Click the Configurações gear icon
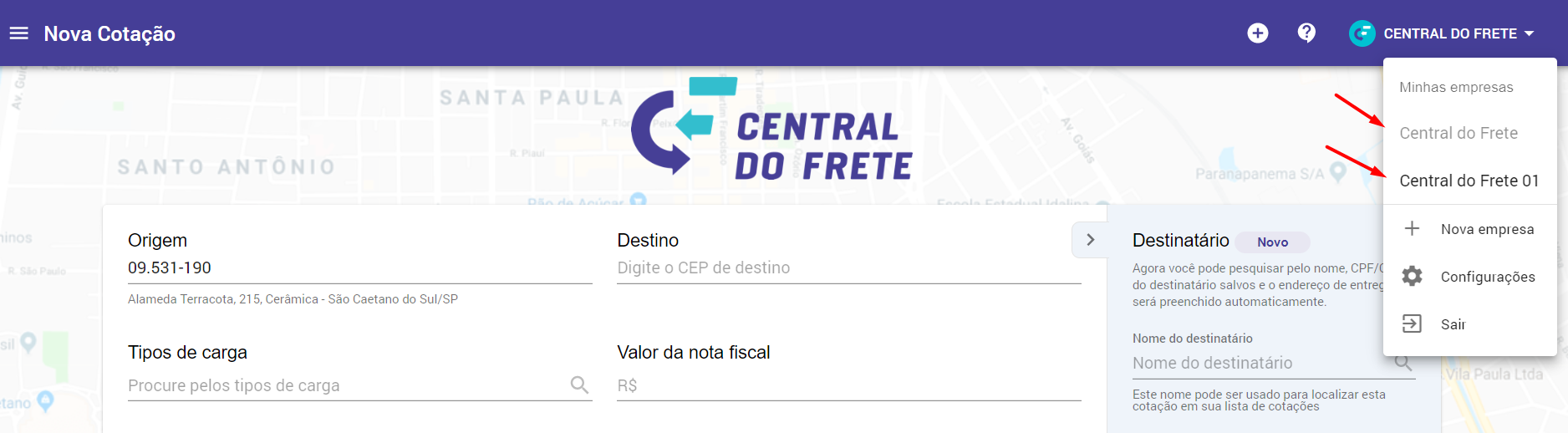The height and width of the screenshot is (433, 1568). tap(1412, 276)
